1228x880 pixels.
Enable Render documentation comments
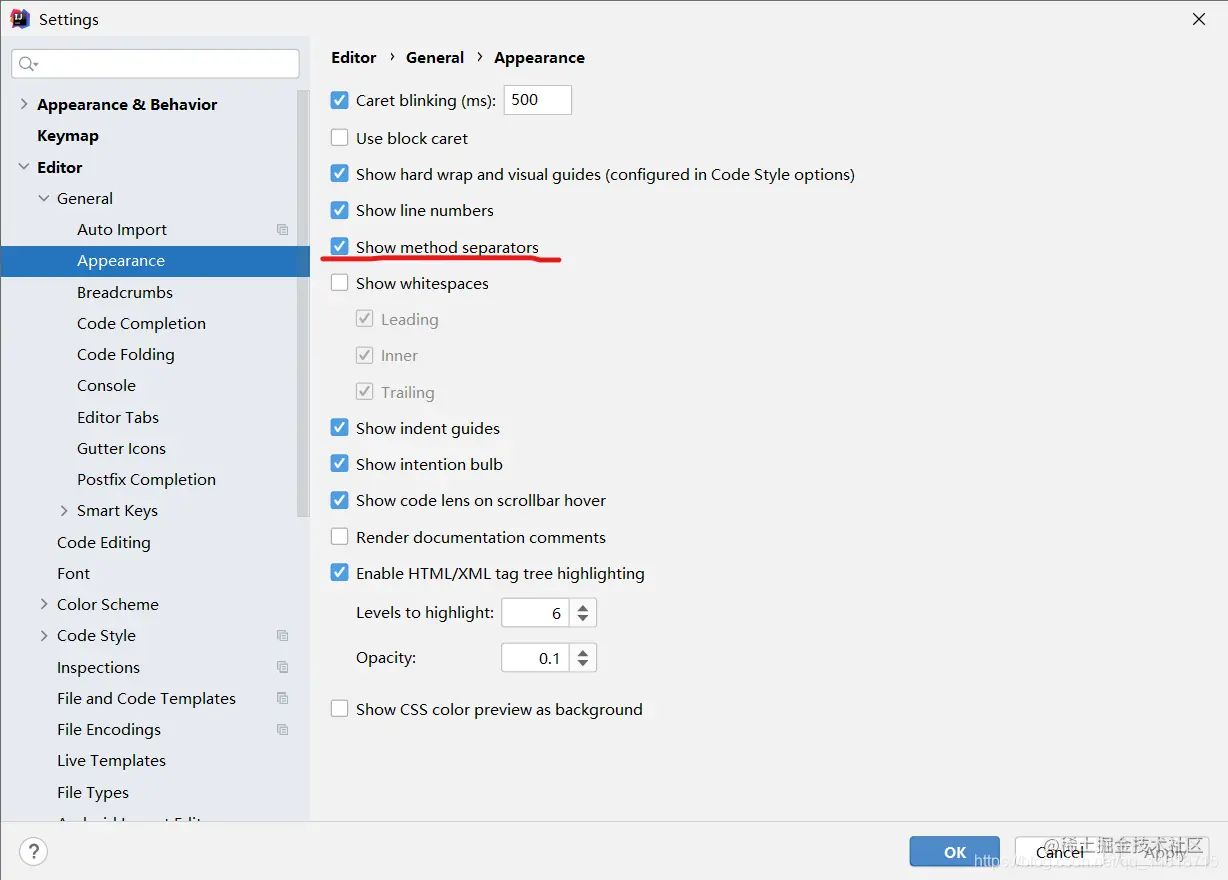tap(340, 537)
